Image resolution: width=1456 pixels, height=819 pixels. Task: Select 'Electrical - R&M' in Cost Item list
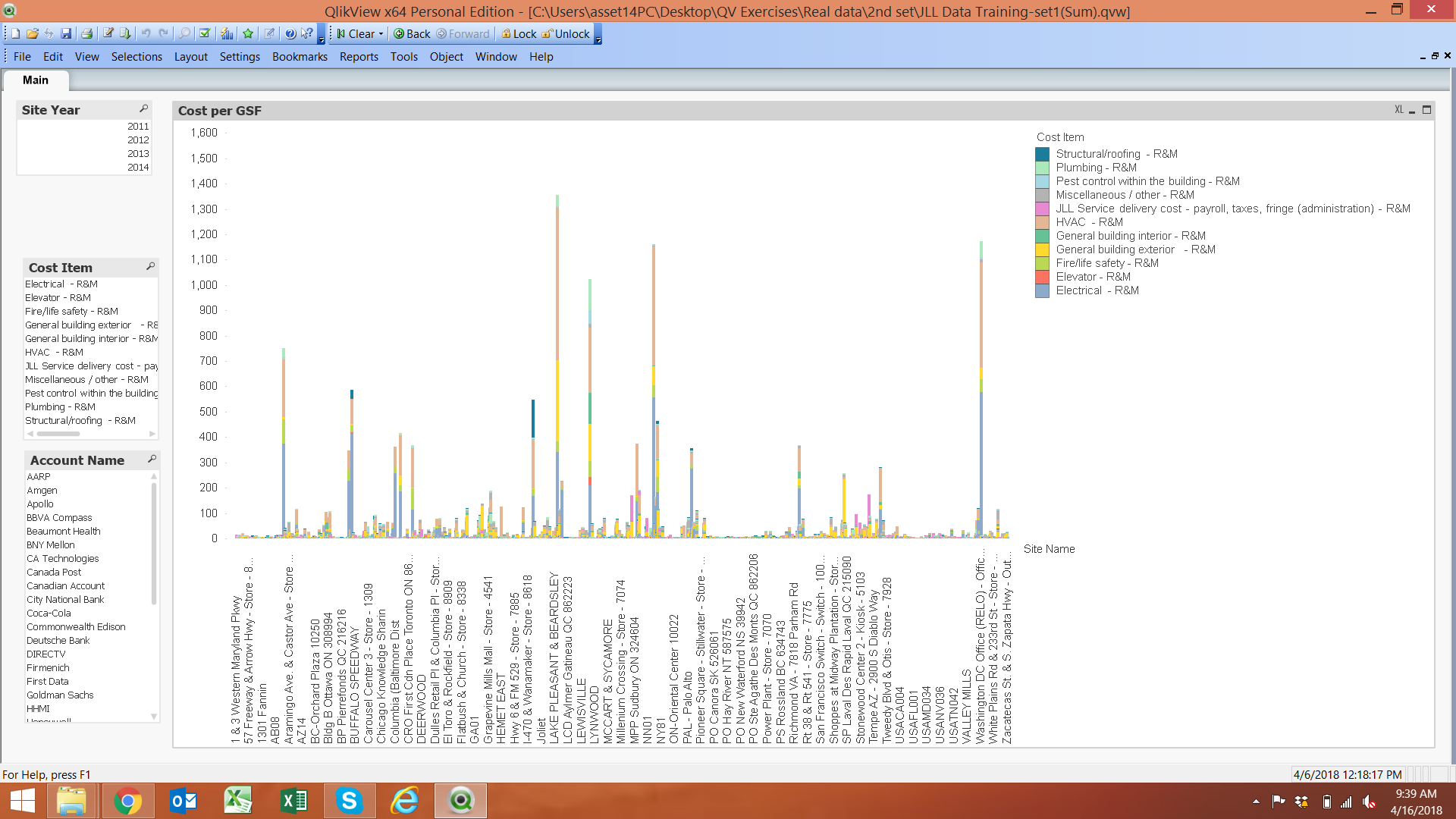tap(90, 284)
